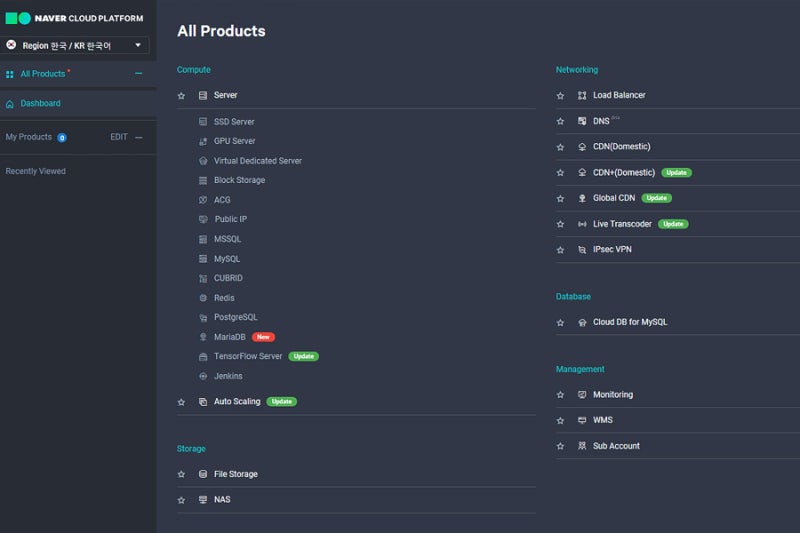Click the IPsec VPN icon
Image resolution: width=800 pixels, height=533 pixels.
point(582,250)
